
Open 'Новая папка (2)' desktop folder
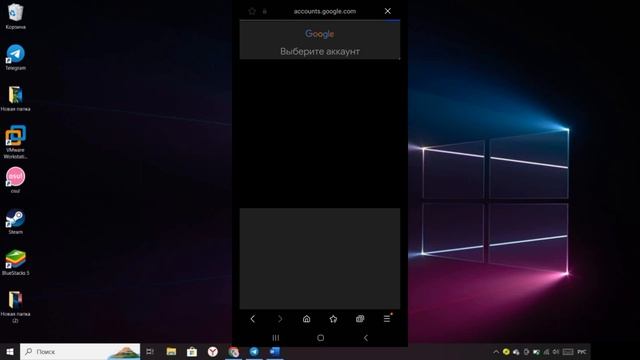tap(16, 307)
